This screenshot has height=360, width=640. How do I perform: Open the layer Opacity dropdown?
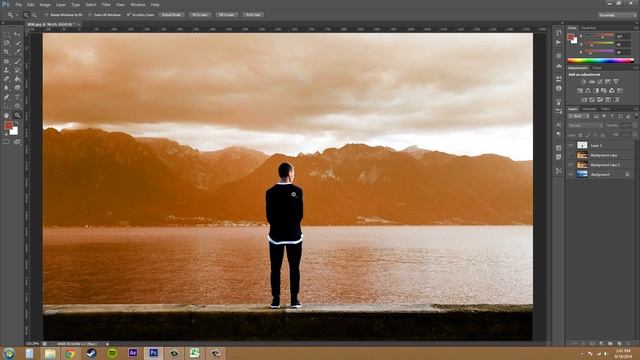634,126
